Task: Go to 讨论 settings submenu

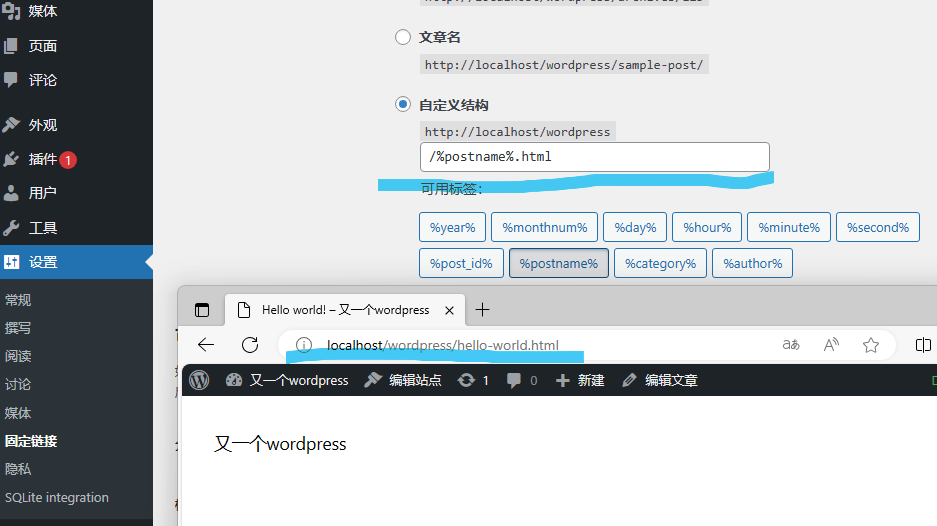Action: pos(18,384)
